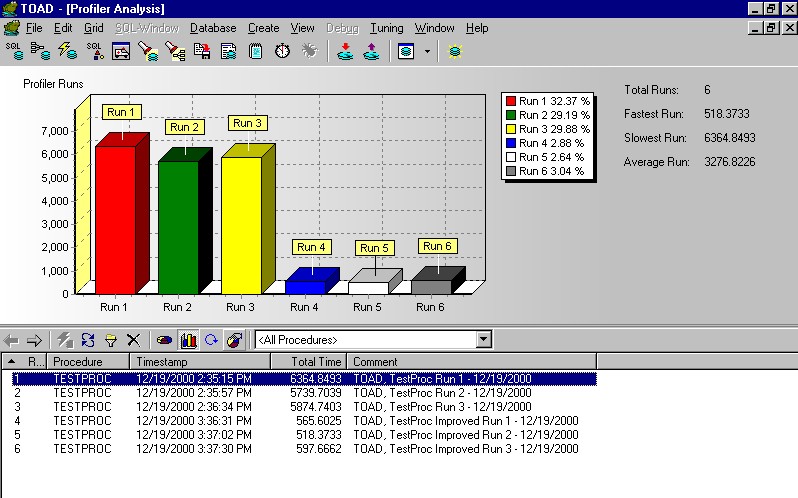
Task: Open the Tuning menu
Action: click(x=386, y=28)
